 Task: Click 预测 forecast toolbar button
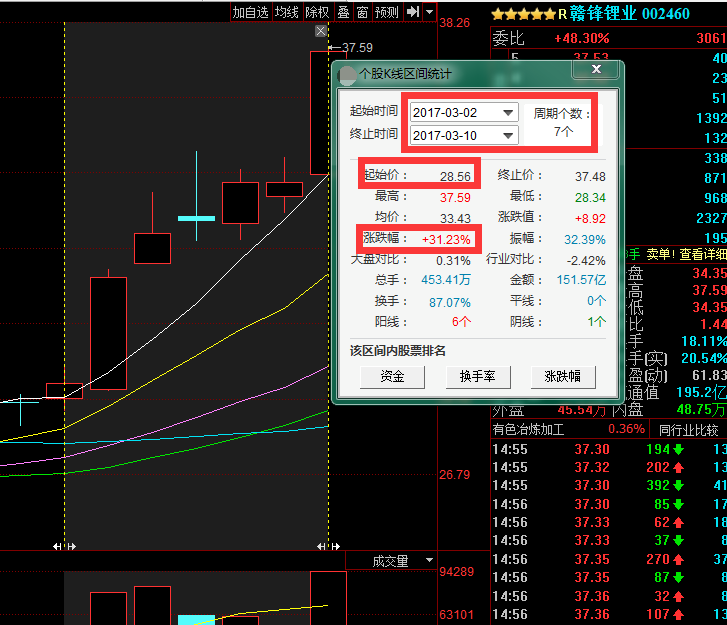pyautogui.click(x=387, y=12)
